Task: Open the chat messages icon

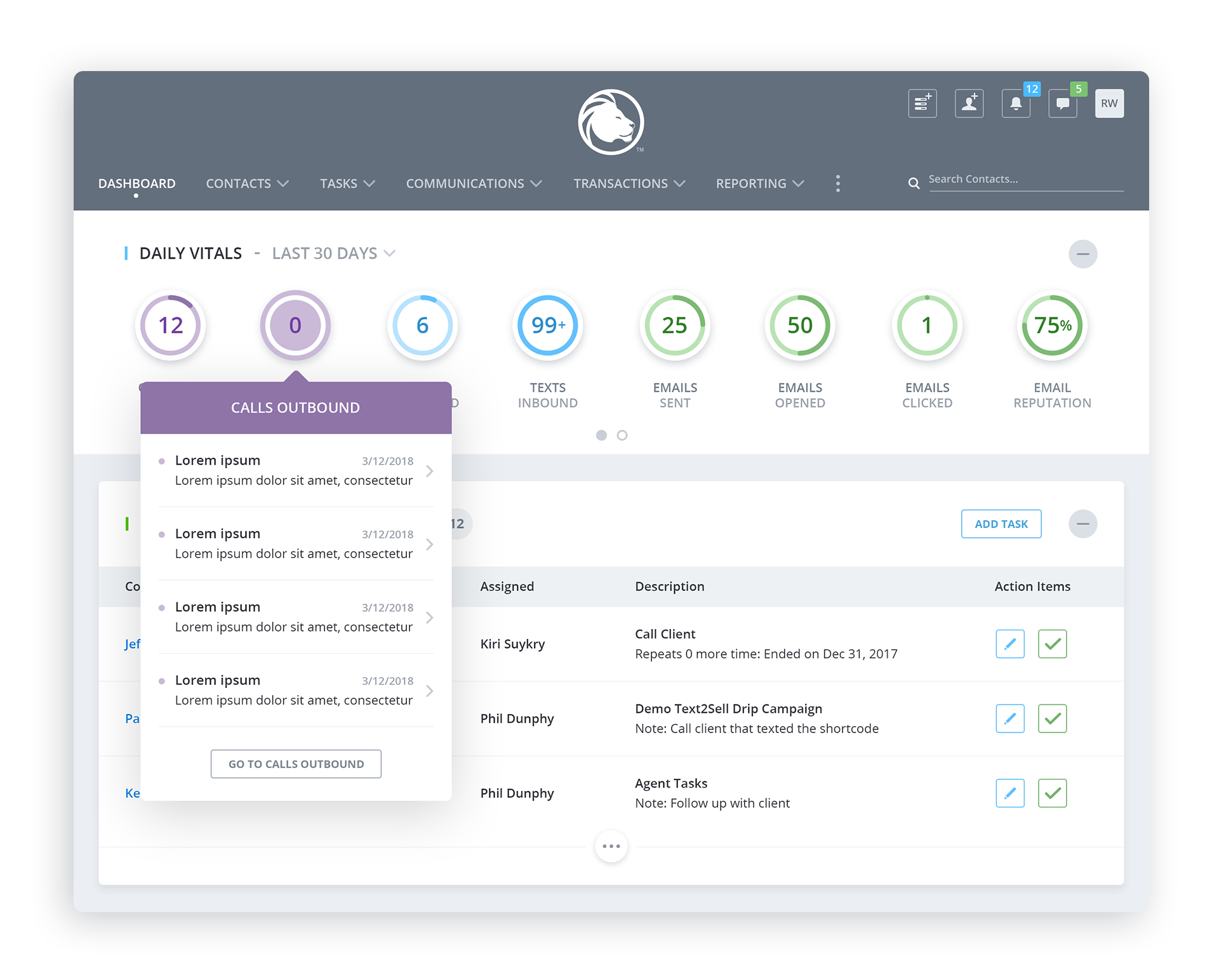Action: point(1062,103)
